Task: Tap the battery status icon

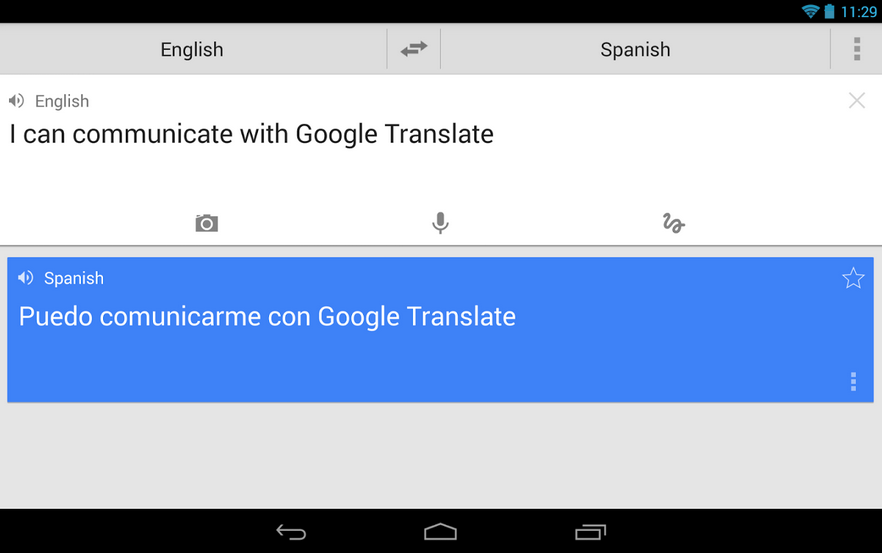Action: click(829, 12)
